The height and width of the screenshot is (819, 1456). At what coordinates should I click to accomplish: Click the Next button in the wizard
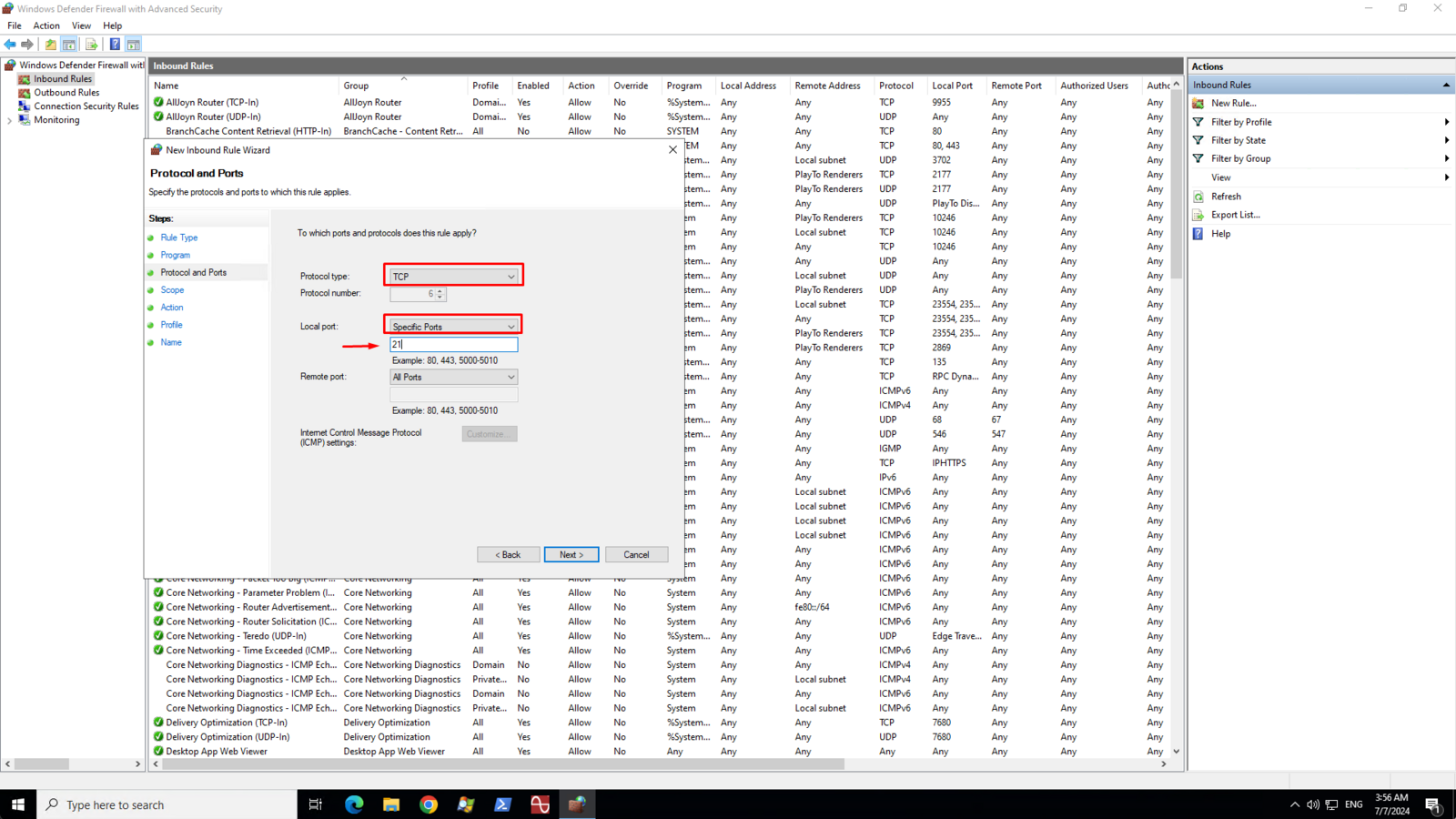point(571,554)
